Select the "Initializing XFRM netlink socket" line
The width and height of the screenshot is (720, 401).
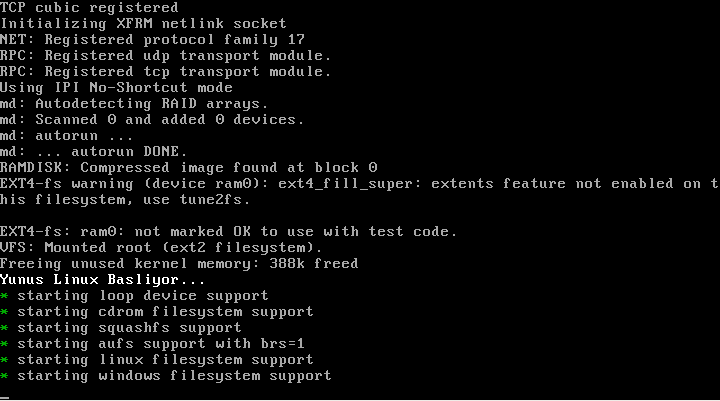point(143,23)
